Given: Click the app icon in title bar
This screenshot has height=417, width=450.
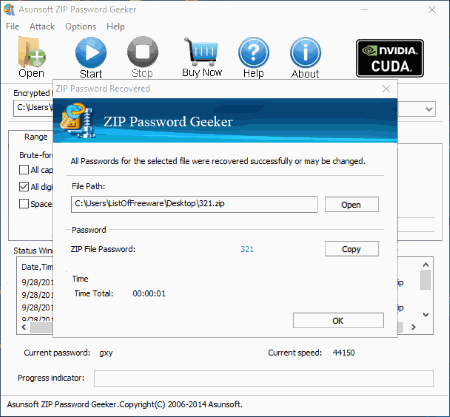Looking at the screenshot, I should [9, 9].
